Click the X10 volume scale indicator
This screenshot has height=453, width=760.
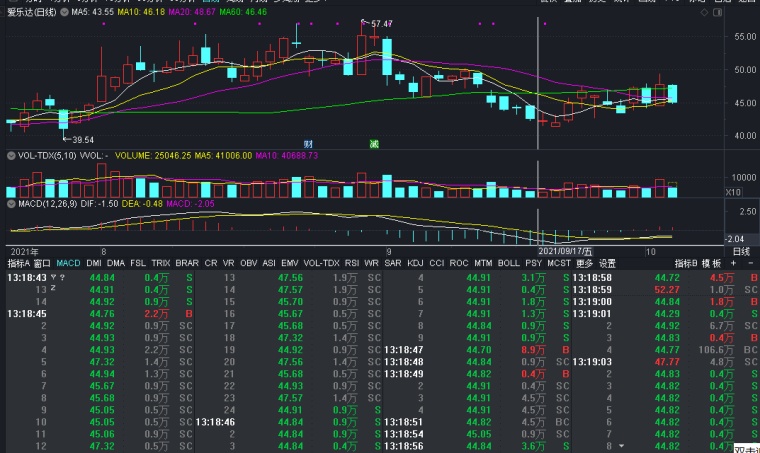733,192
